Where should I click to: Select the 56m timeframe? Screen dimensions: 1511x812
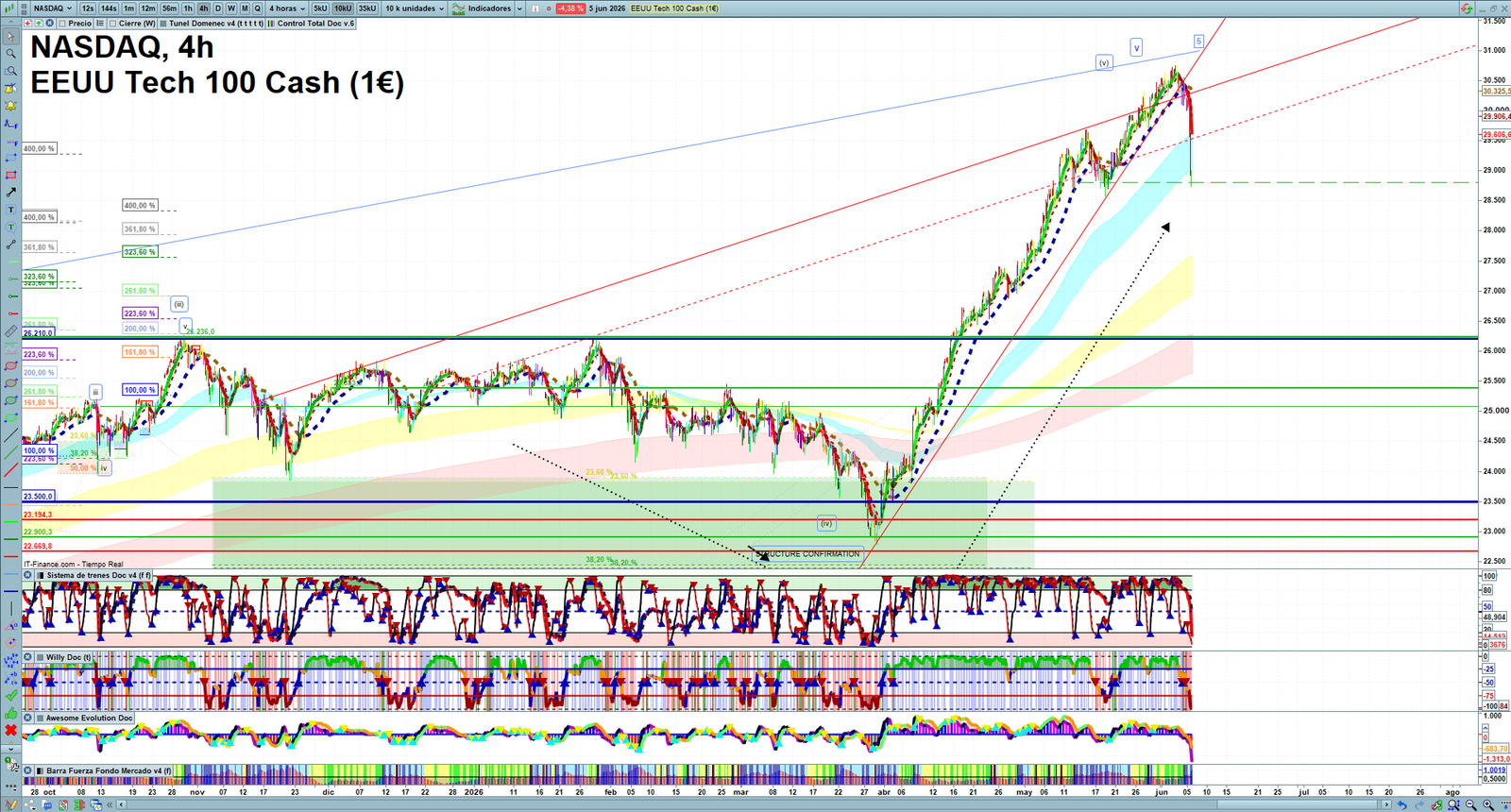point(169,8)
